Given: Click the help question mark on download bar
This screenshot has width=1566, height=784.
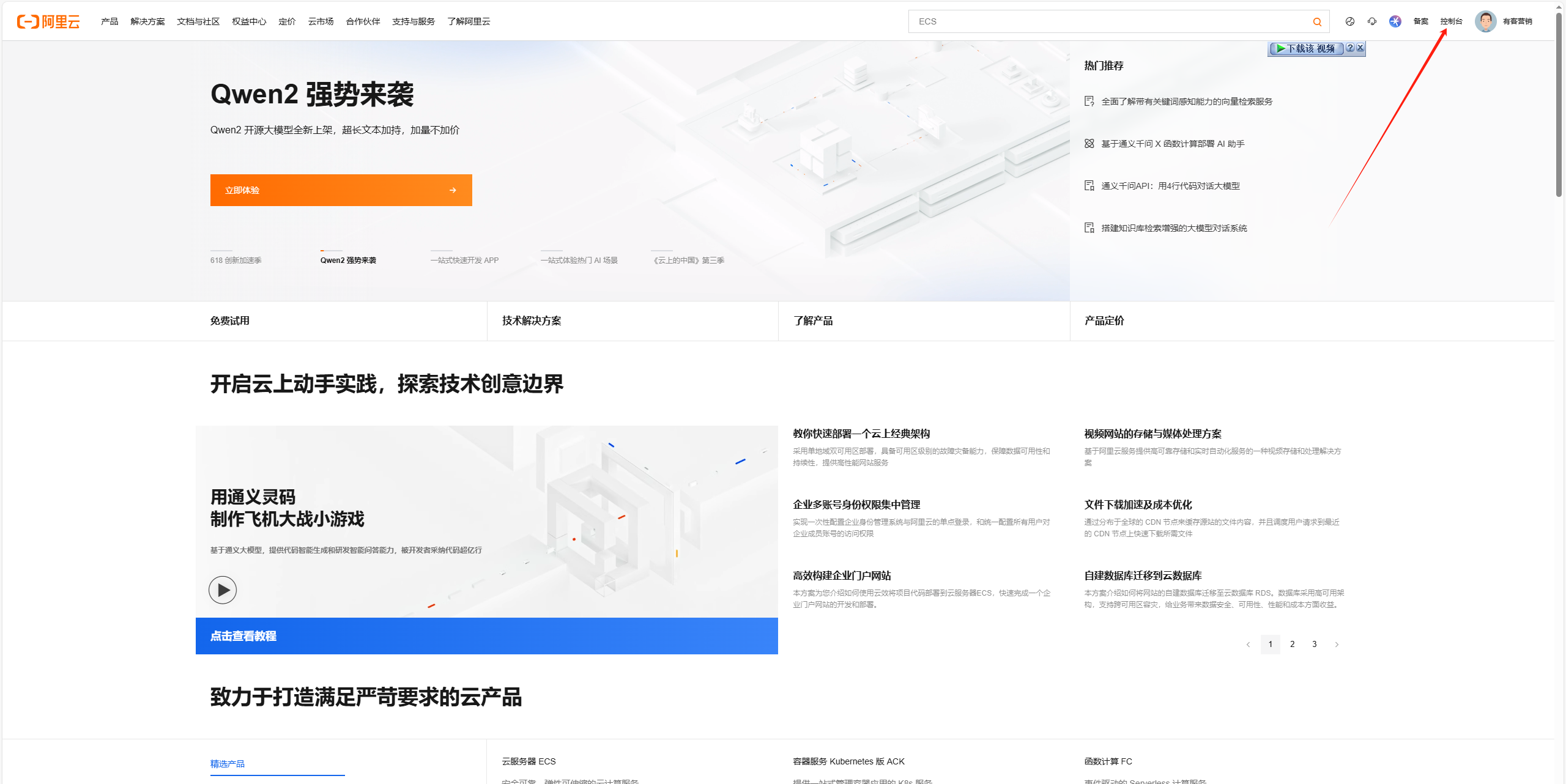Looking at the screenshot, I should coord(1350,48).
